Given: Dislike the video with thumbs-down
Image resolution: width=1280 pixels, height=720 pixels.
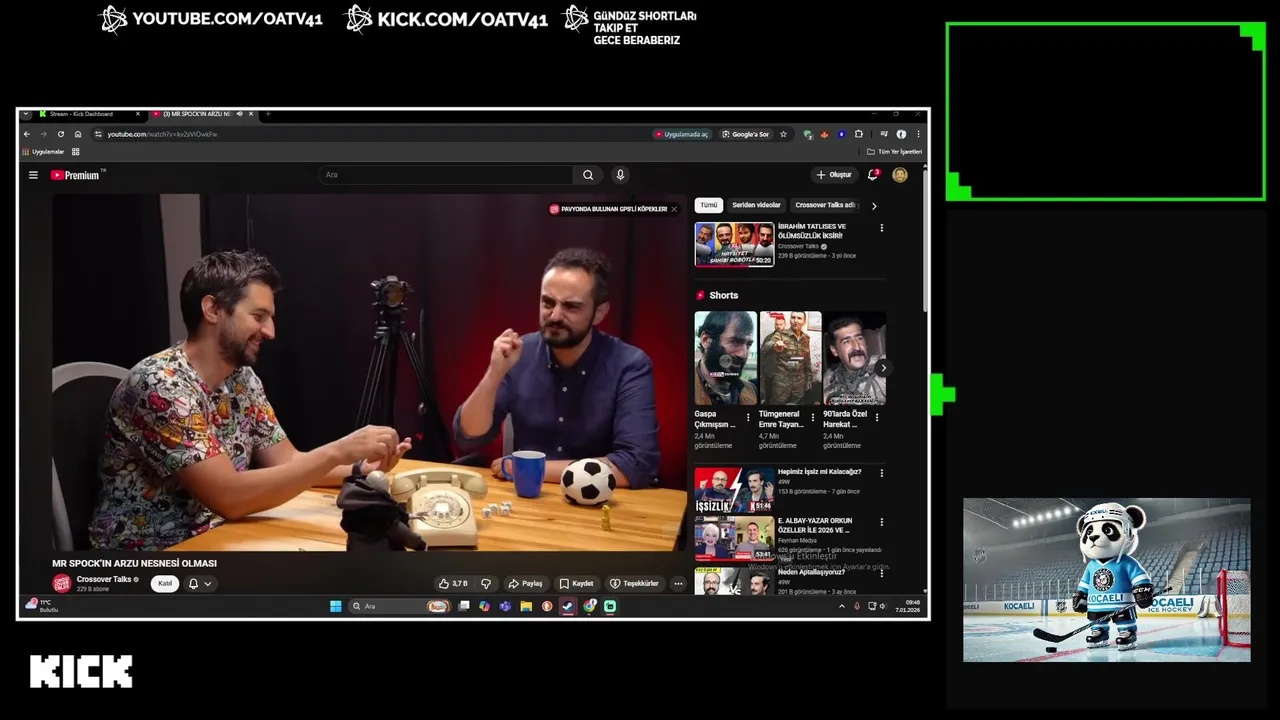Looking at the screenshot, I should point(486,583).
